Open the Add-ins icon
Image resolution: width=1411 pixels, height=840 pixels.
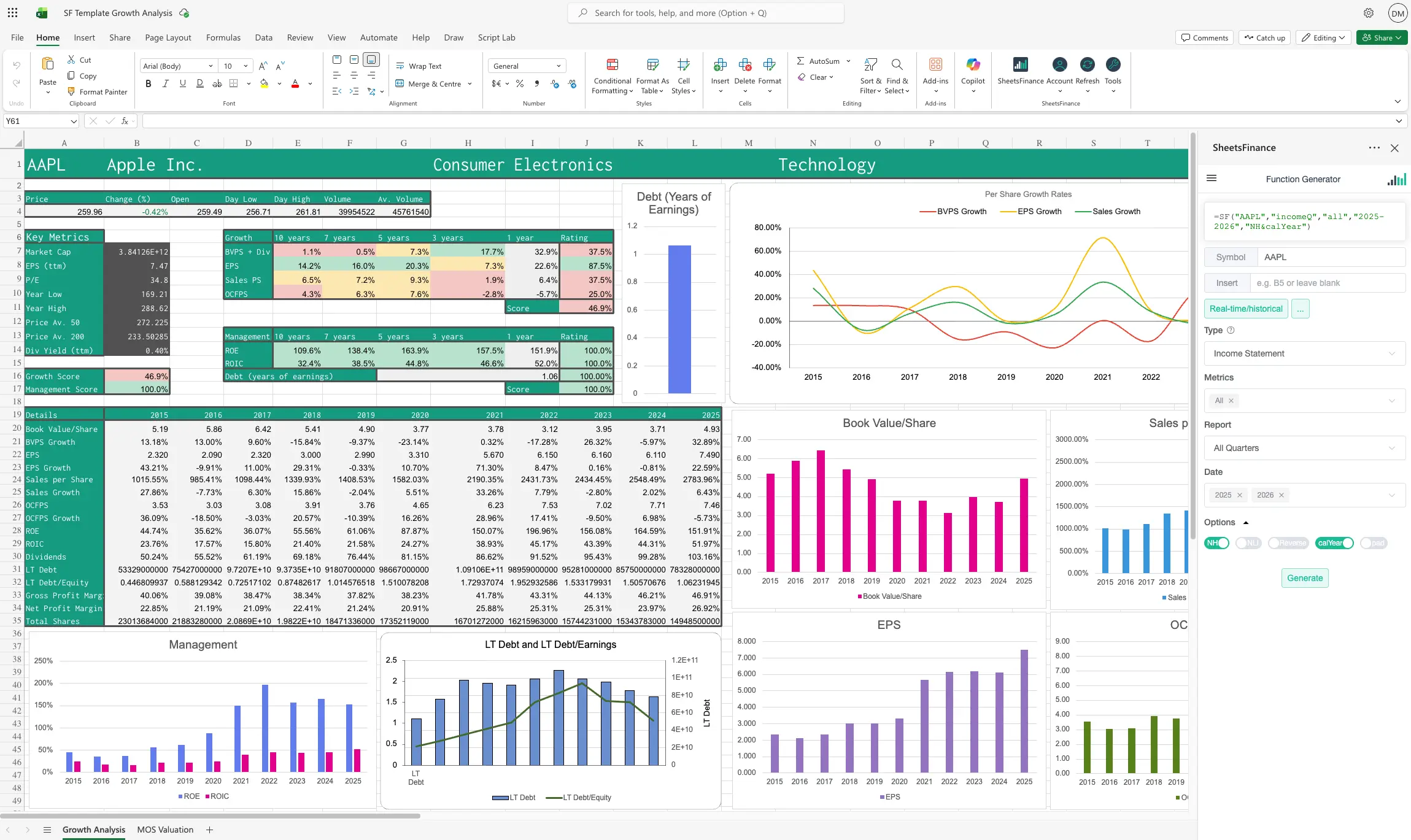click(x=935, y=65)
